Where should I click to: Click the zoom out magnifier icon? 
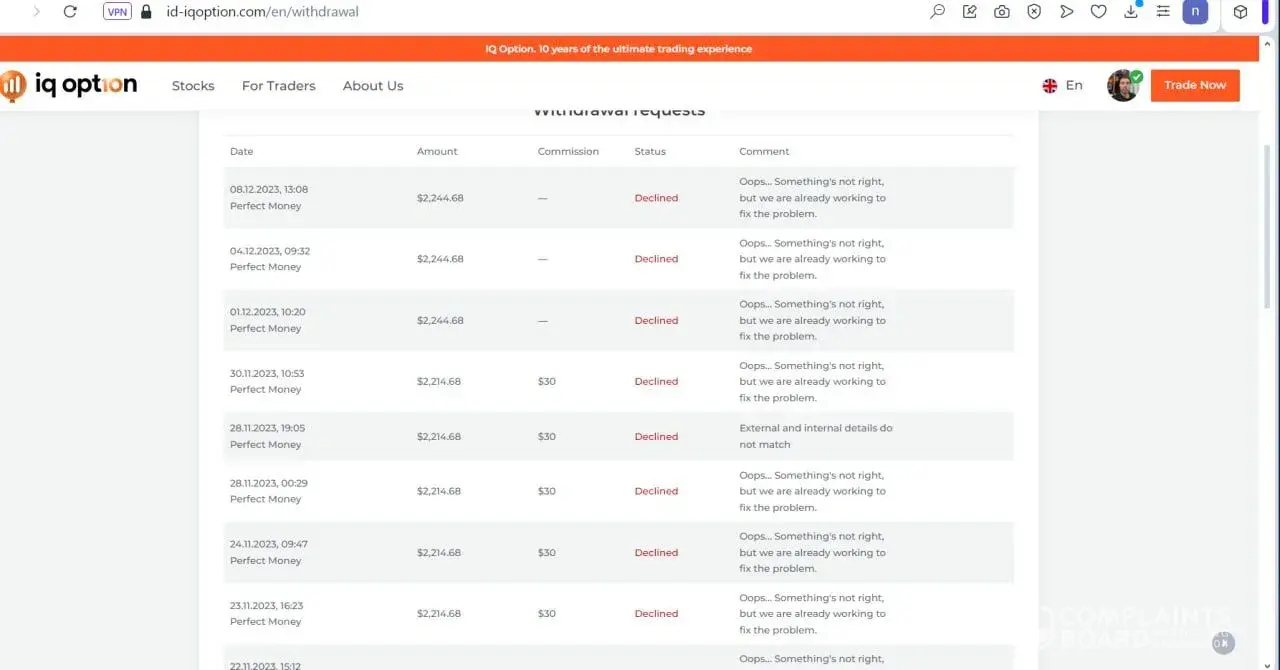pyautogui.click(x=937, y=12)
